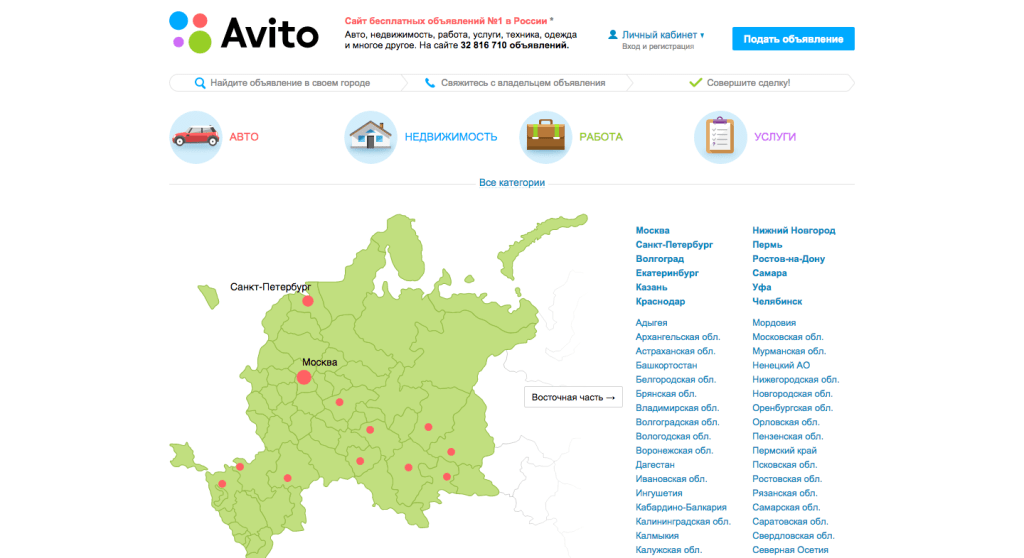Select Дагестан region
This screenshot has width=1024, height=558.
point(655,465)
